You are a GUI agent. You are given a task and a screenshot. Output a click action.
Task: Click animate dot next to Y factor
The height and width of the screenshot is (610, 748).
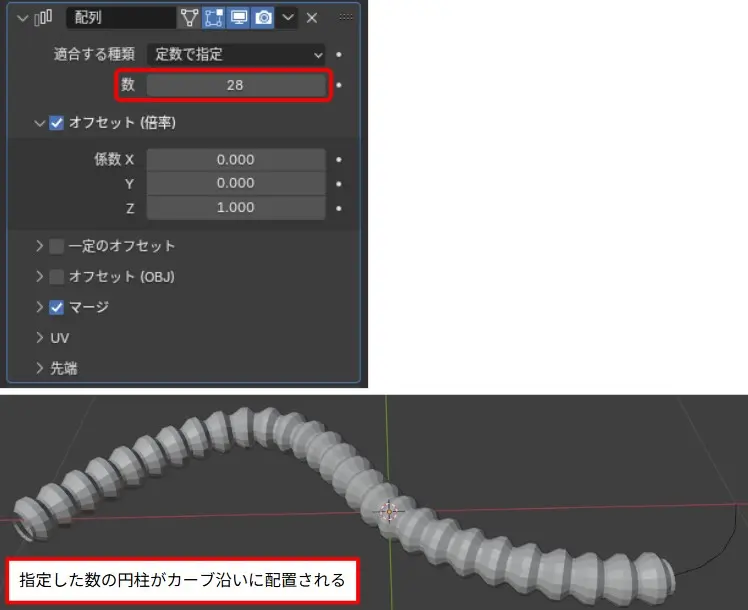339,184
